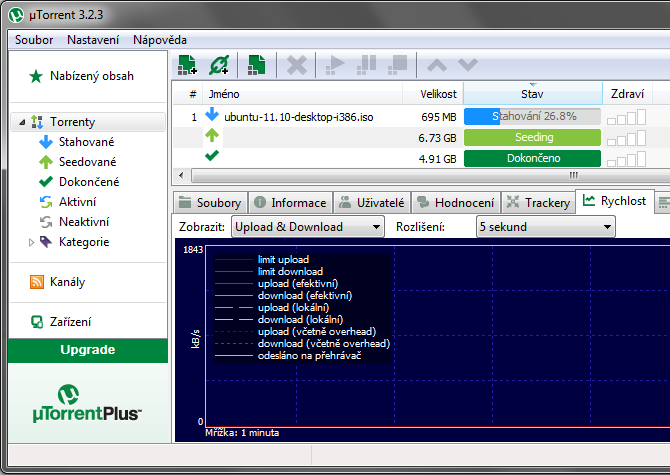This screenshot has height=475, width=670.
Task: Click the 4.91 GB size cell
Action: click(x=437, y=159)
